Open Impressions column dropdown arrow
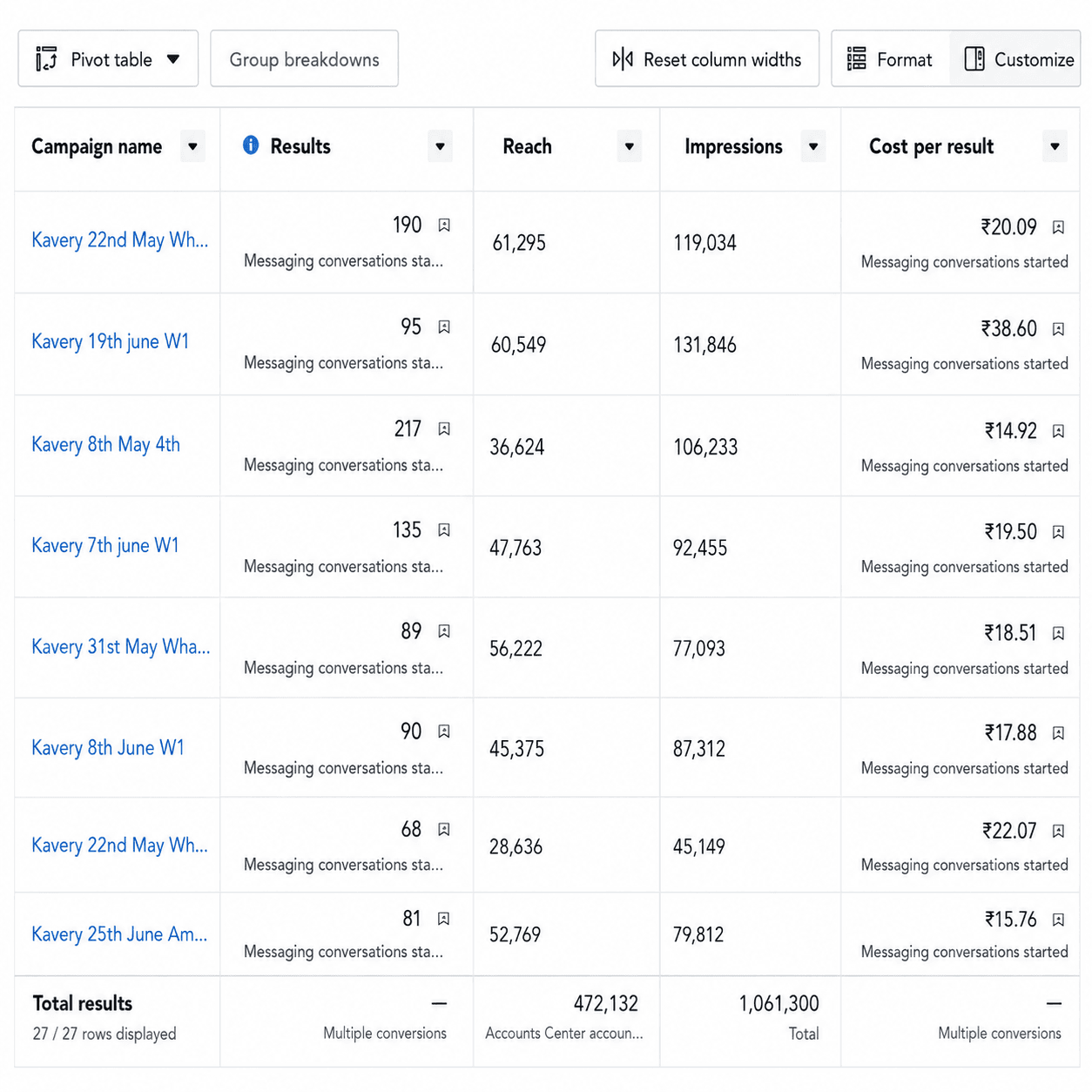Viewport: 1092px width, 1092px height. click(812, 146)
